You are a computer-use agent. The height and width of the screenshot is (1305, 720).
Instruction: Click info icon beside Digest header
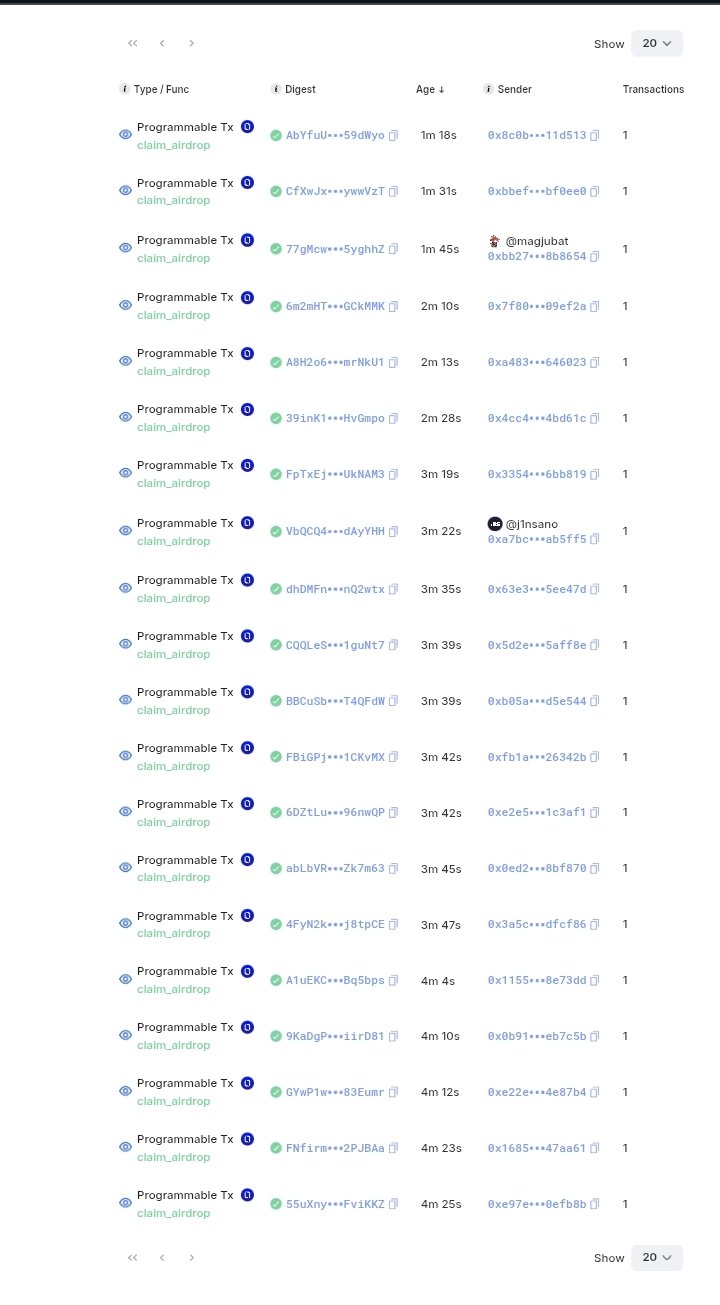276,89
